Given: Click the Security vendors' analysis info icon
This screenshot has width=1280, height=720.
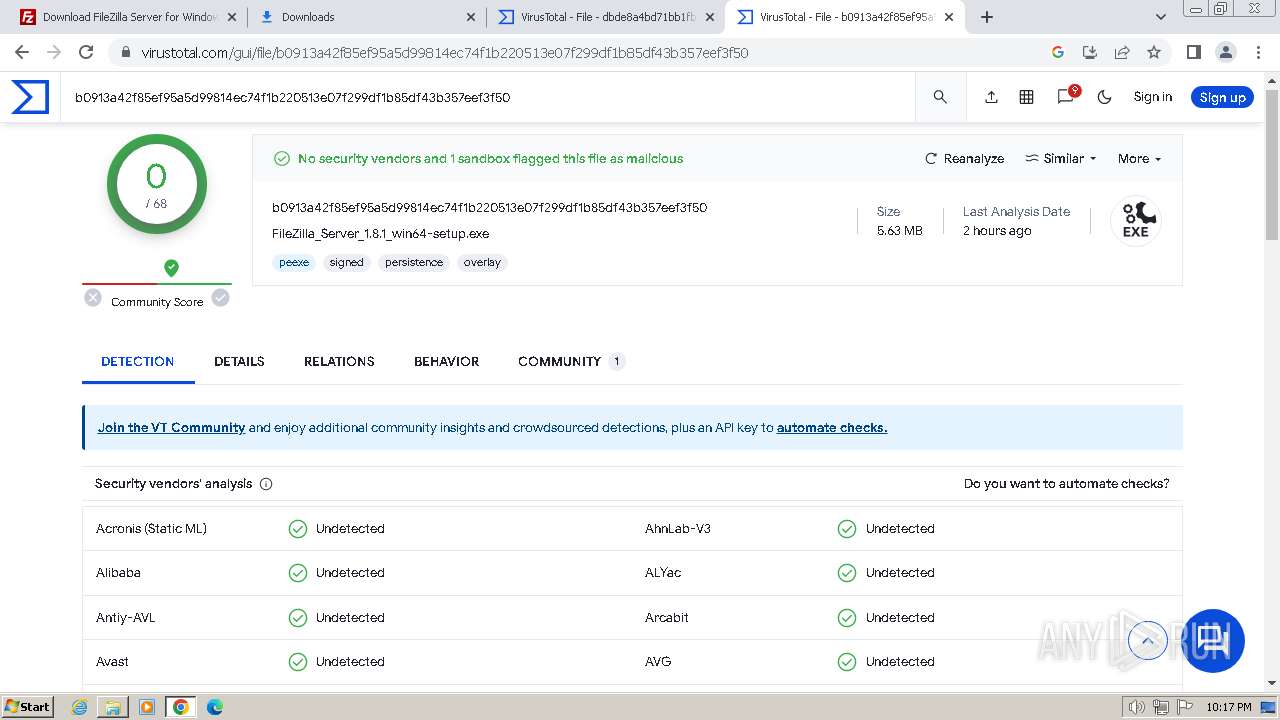Looking at the screenshot, I should [x=266, y=484].
